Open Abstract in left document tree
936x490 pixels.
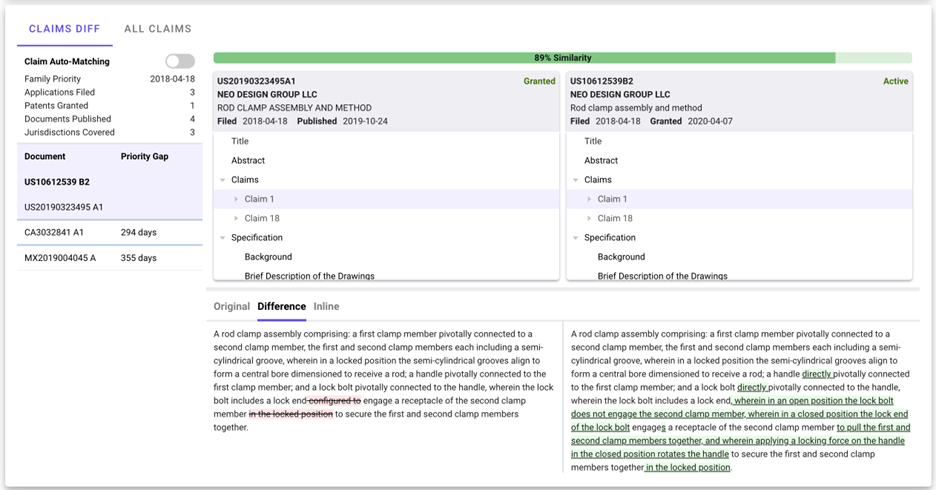(x=248, y=161)
